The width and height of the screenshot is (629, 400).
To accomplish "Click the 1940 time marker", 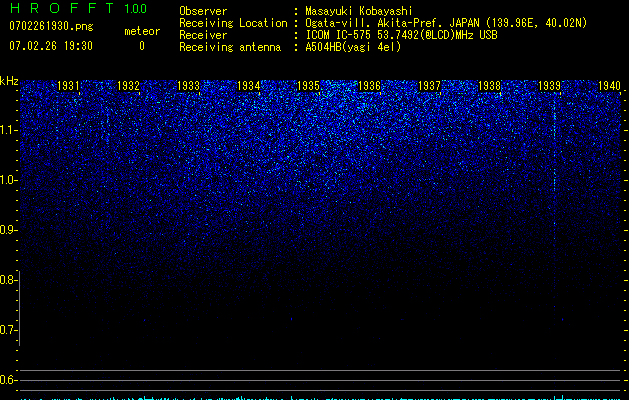I will 610,85.
